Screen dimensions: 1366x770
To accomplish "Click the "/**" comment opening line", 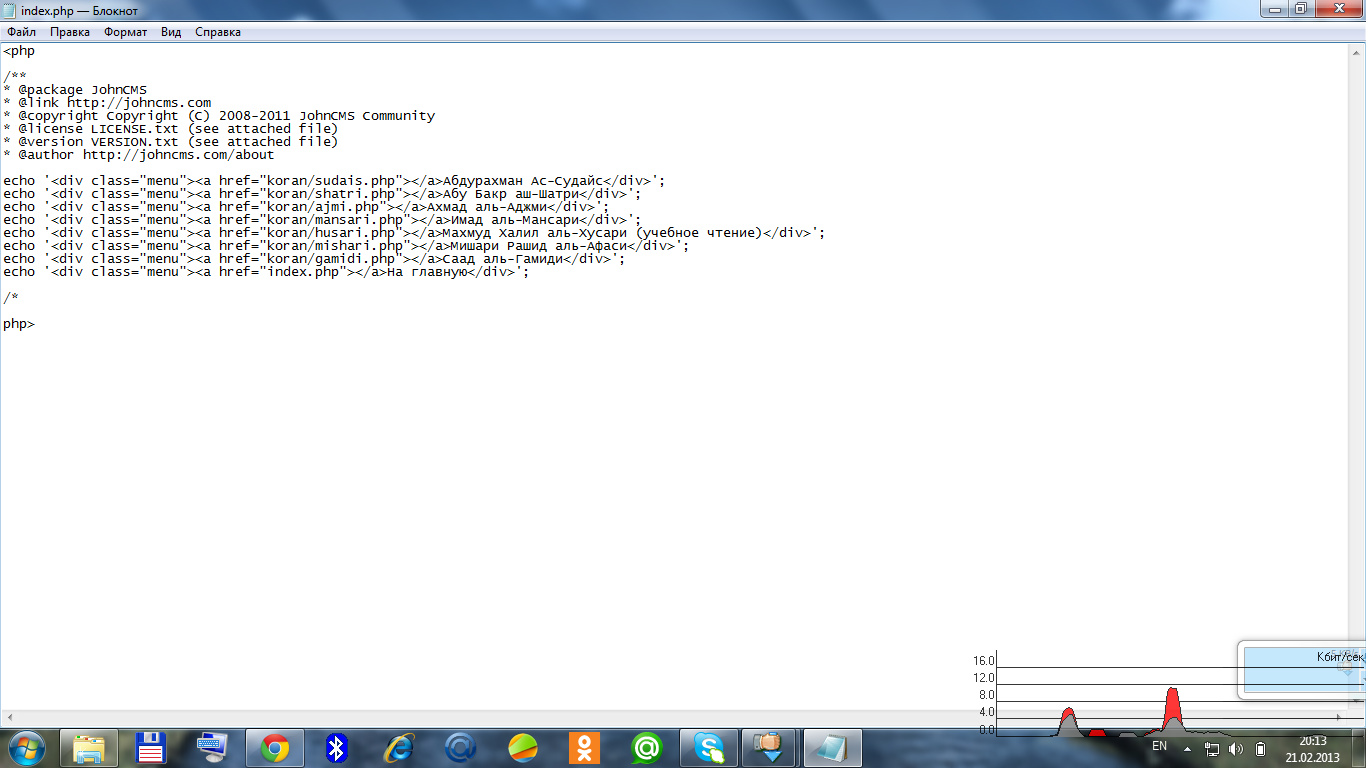I will (15, 77).
